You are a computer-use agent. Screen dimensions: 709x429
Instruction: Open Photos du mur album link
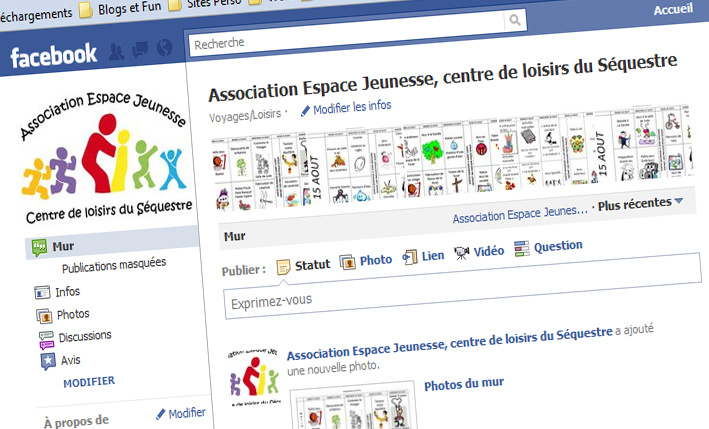point(463,385)
